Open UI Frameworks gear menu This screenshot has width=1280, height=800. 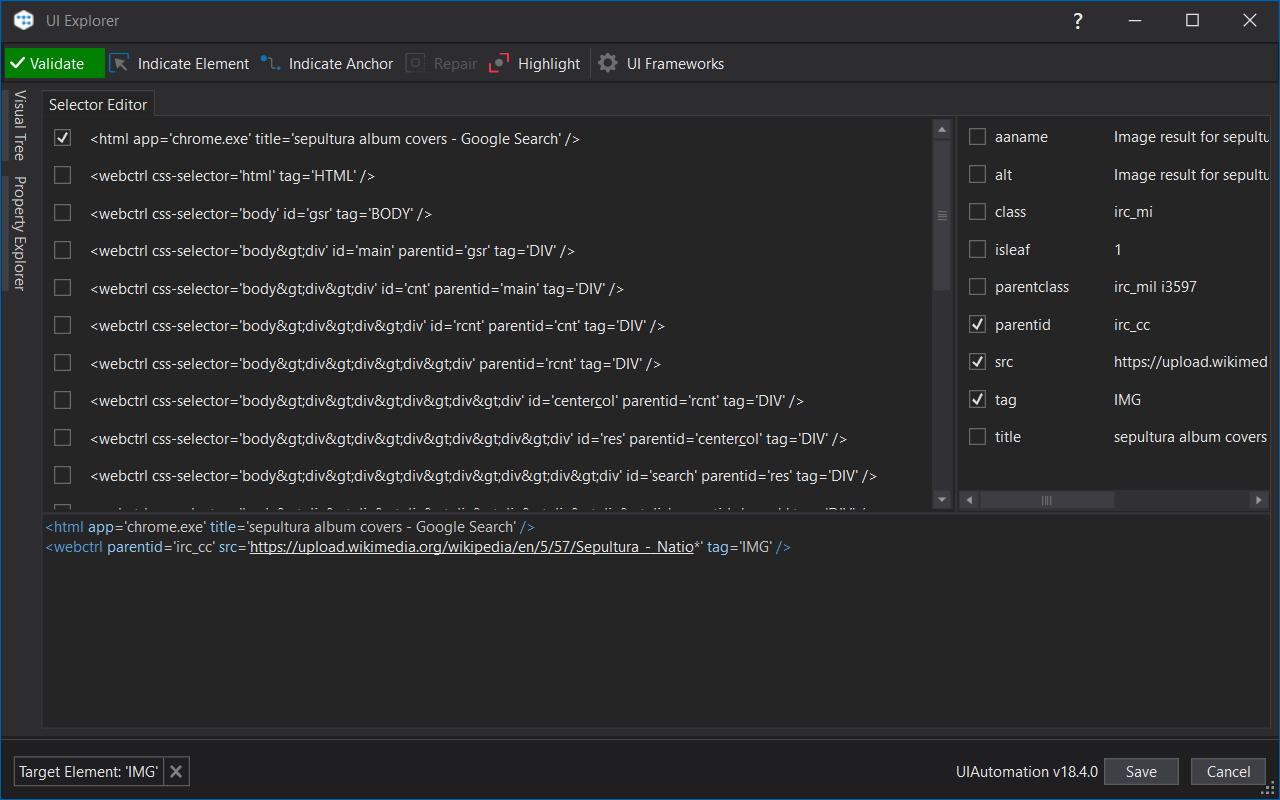click(608, 64)
